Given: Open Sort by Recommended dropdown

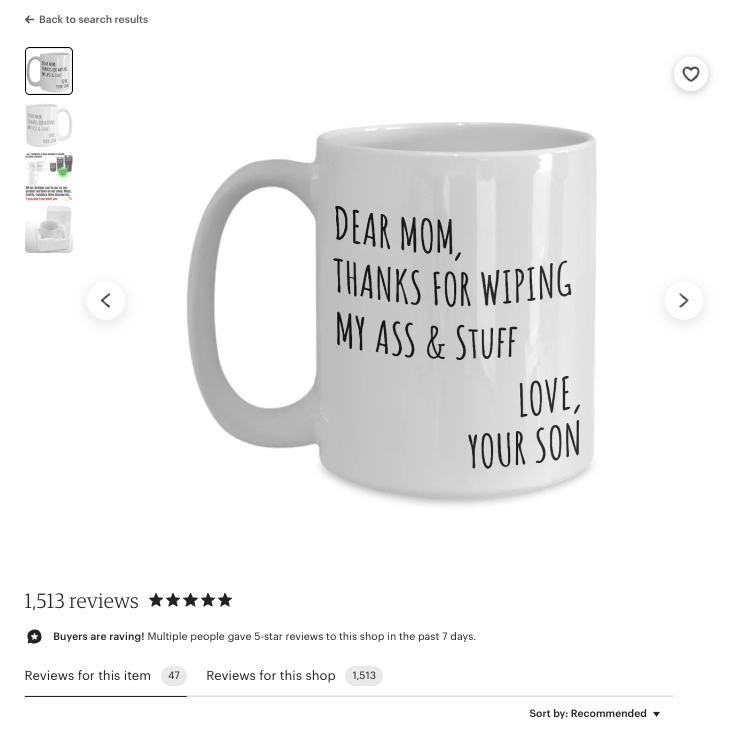Looking at the screenshot, I should [x=594, y=714].
